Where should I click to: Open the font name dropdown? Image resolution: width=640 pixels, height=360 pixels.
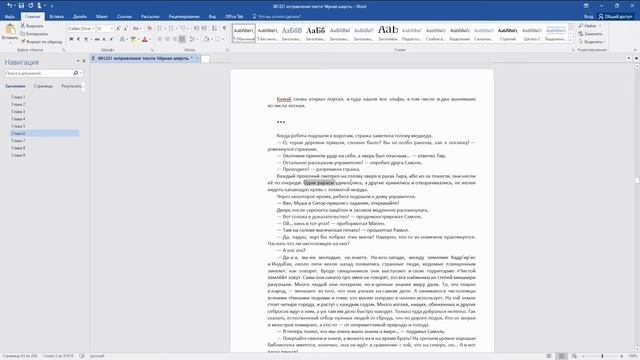click(93, 29)
